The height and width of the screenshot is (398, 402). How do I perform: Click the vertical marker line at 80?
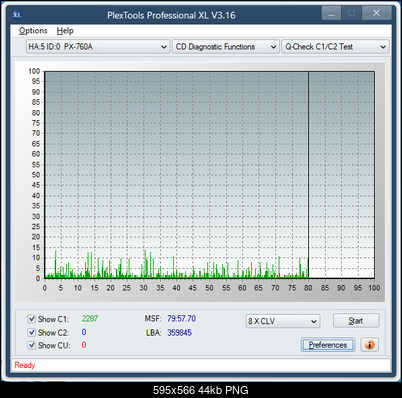[308, 175]
